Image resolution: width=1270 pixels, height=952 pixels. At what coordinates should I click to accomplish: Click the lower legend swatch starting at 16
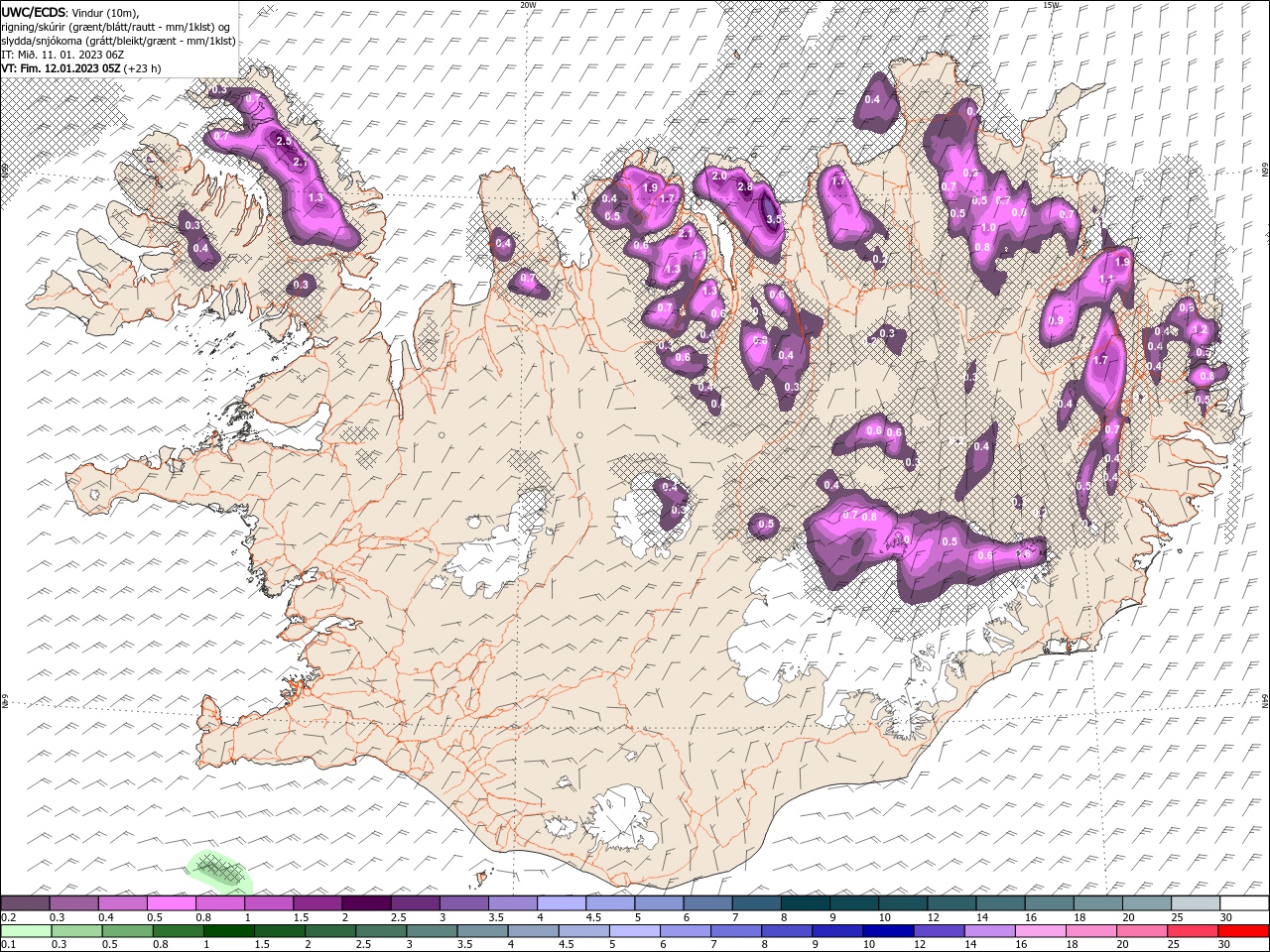(1039, 931)
